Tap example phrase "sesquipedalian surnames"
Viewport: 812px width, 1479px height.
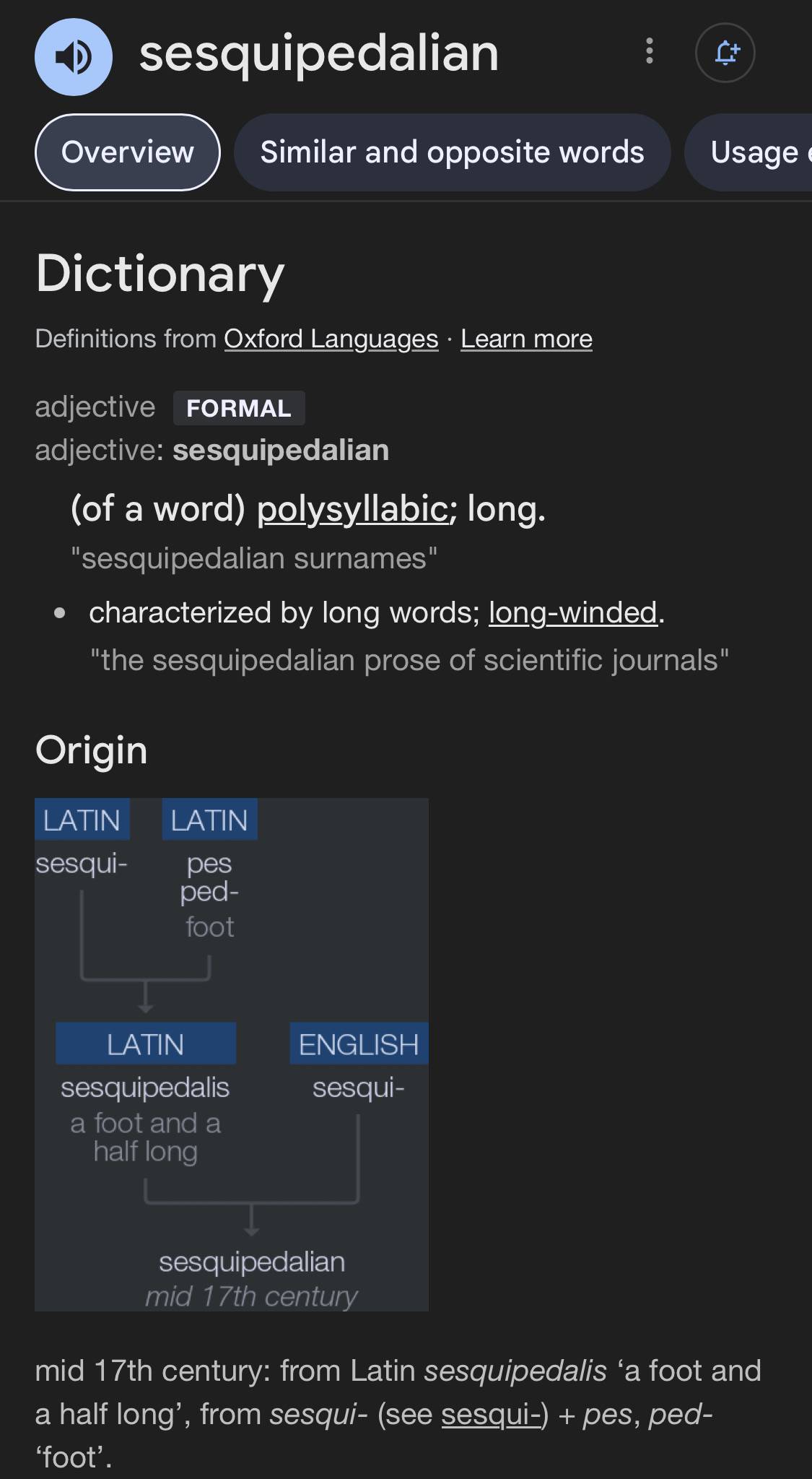pyautogui.click(x=254, y=559)
